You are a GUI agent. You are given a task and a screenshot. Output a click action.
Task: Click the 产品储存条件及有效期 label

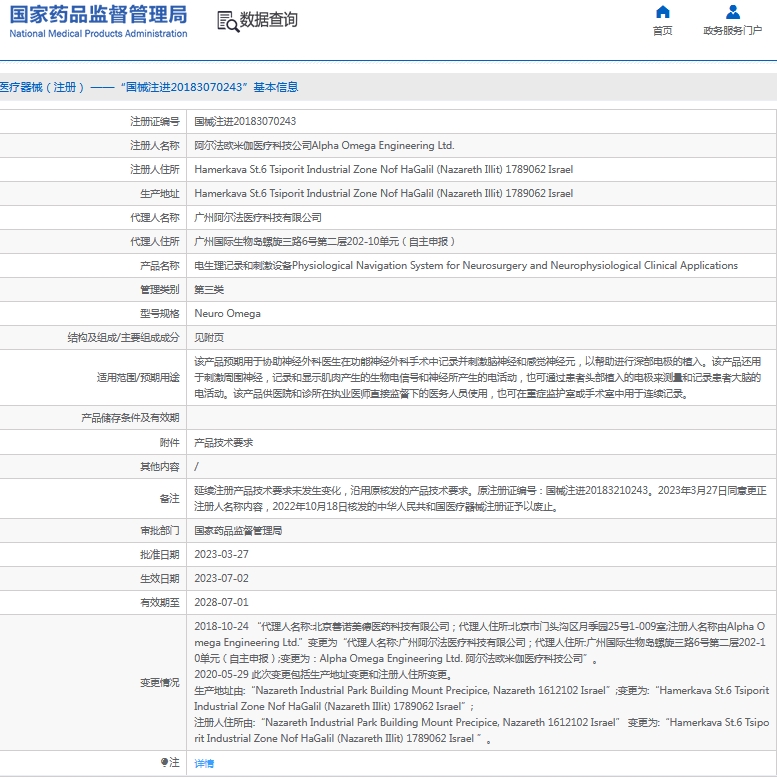tap(130, 418)
